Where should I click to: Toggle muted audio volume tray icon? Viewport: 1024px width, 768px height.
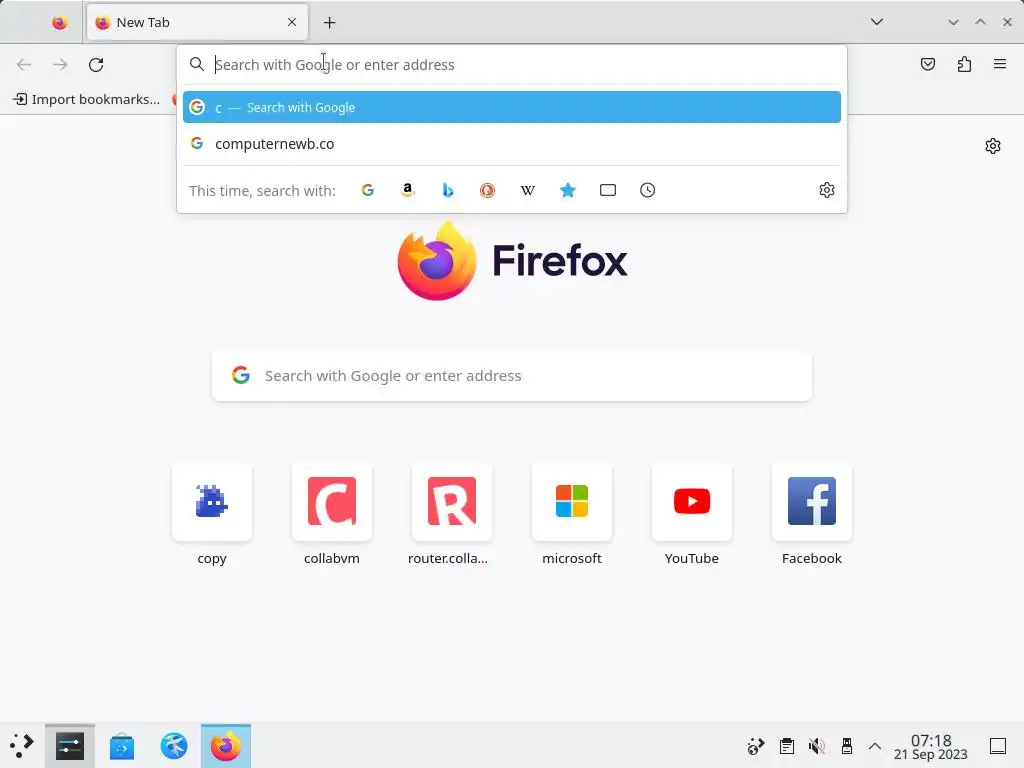tap(816, 746)
